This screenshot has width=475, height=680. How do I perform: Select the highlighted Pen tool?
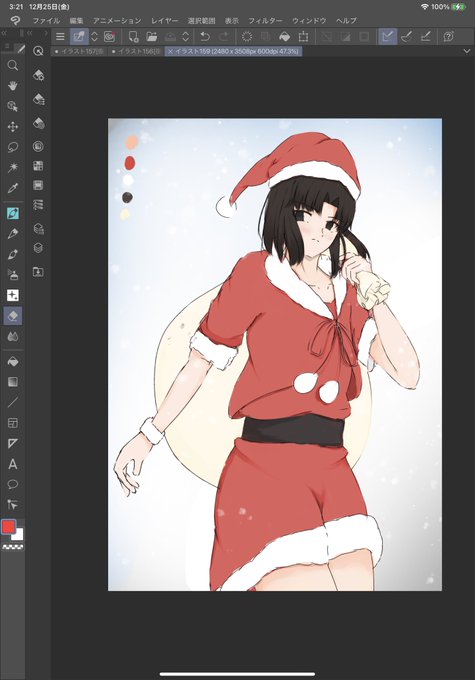tap(13, 213)
